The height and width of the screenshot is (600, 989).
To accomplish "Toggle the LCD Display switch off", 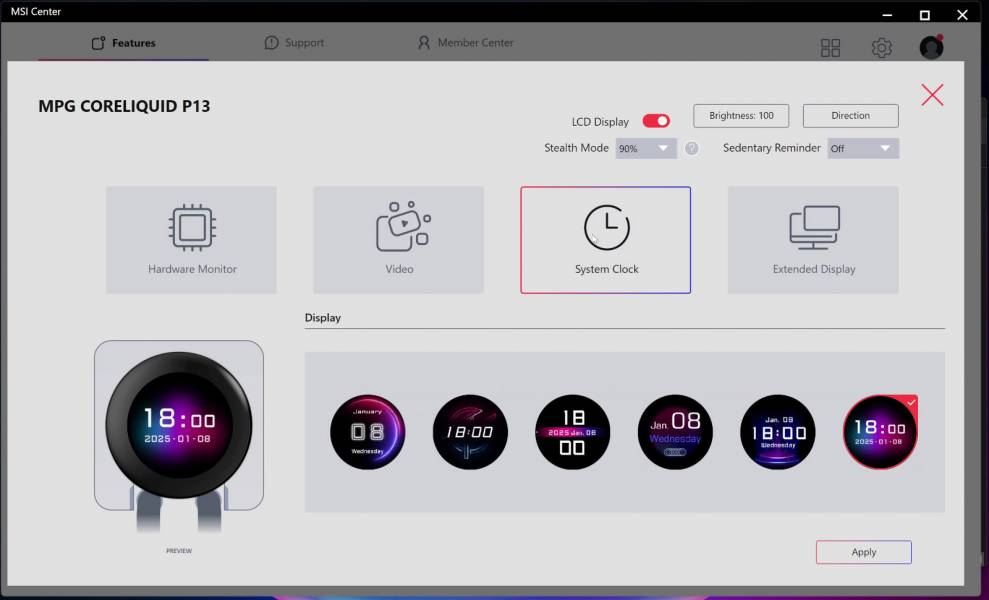I will pos(656,121).
